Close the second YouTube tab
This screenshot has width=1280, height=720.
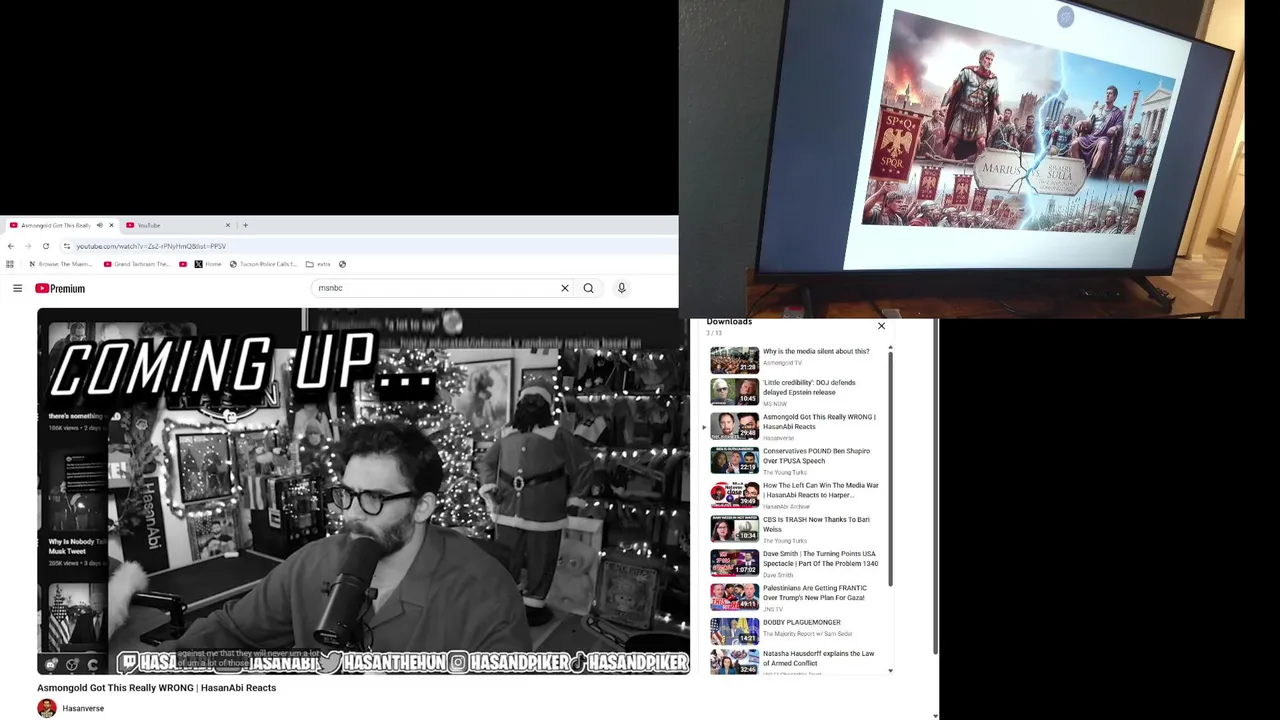click(x=227, y=225)
